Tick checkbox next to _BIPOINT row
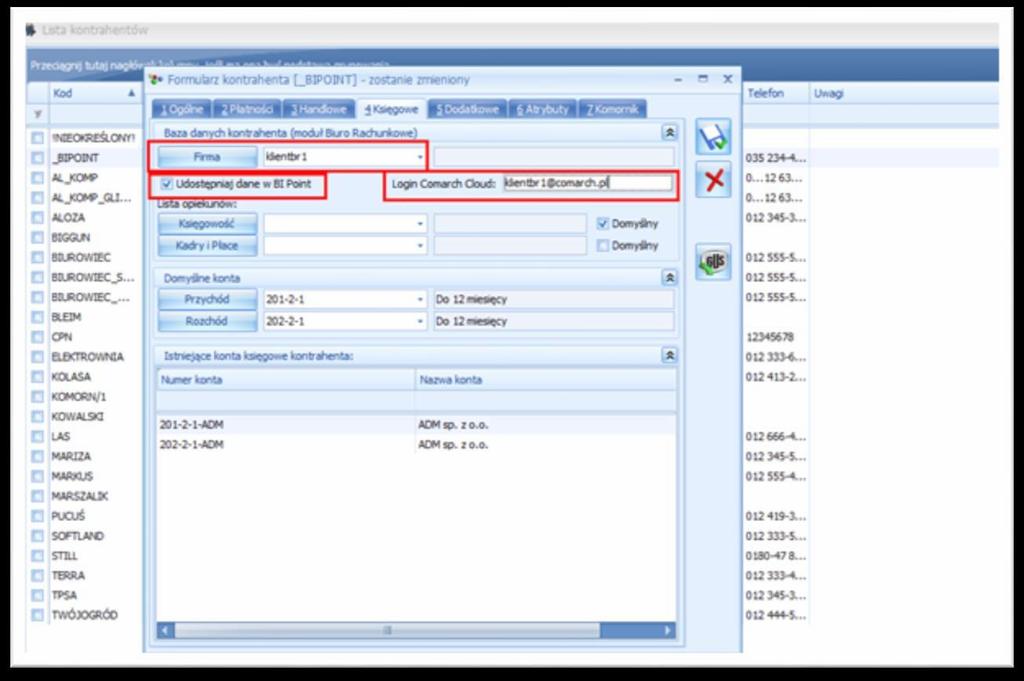This screenshot has height=681, width=1024. click(38, 158)
